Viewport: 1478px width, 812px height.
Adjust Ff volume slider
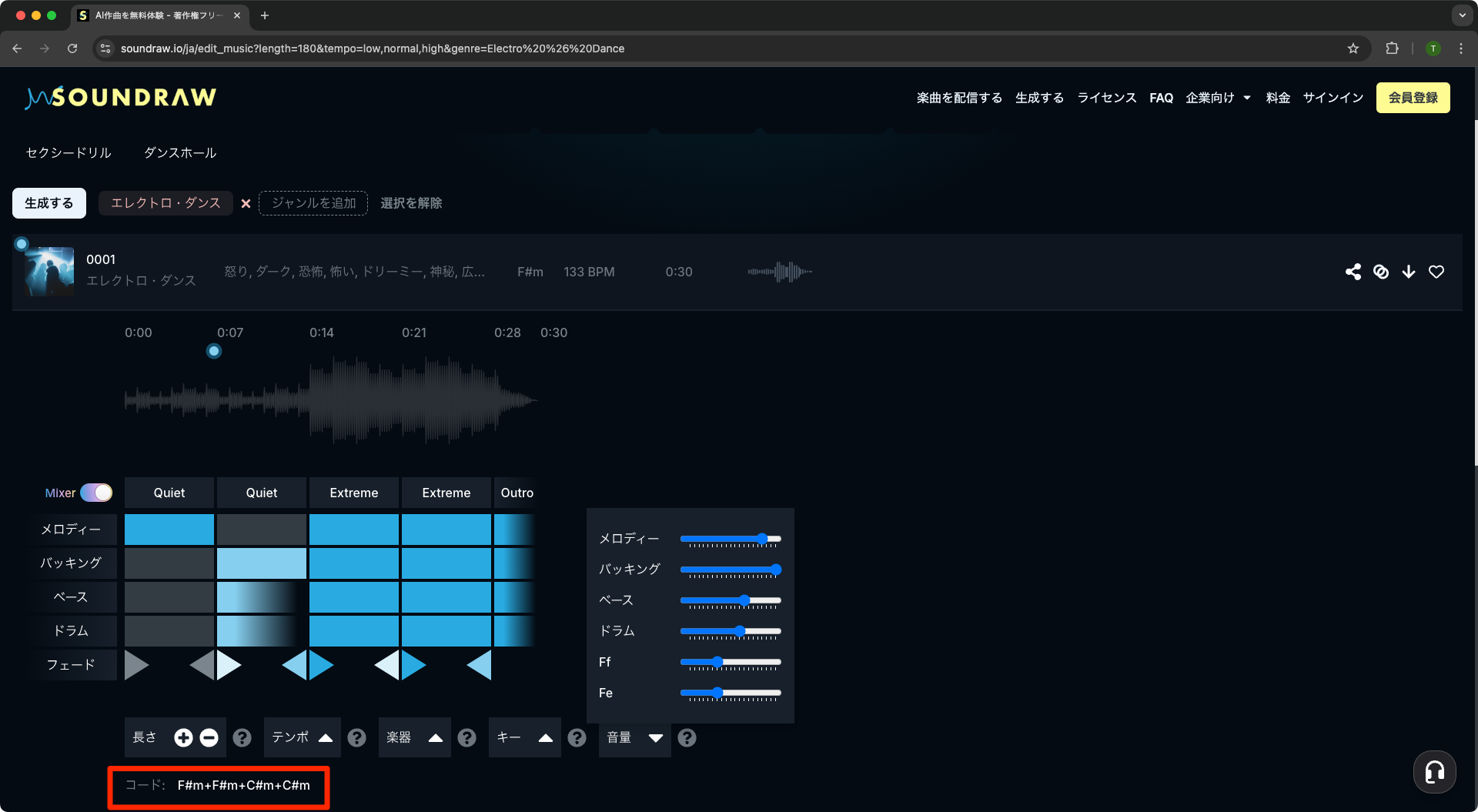click(731, 662)
